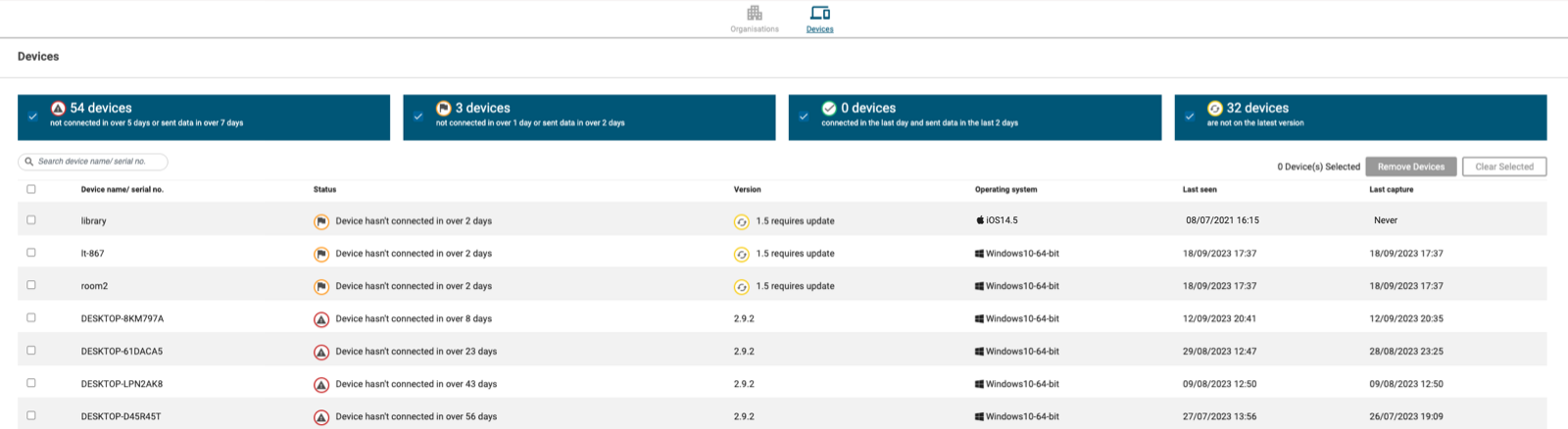The height and width of the screenshot is (429, 1568).
Task: Focus the Search device name/serial no. field
Action: (x=98, y=162)
